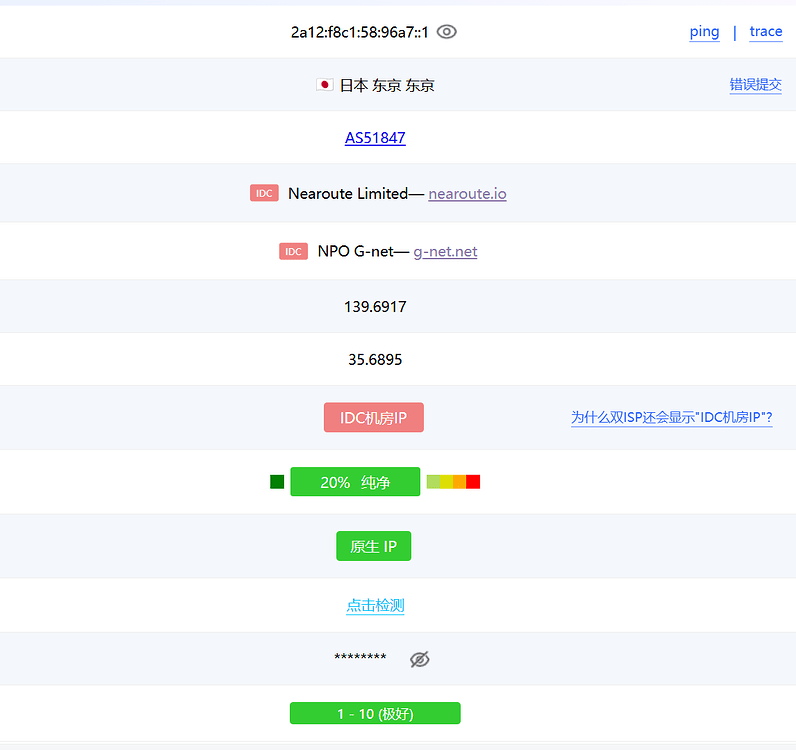Click the red segment of the risk color scale
796x750 pixels.
pyautogui.click(x=473, y=481)
